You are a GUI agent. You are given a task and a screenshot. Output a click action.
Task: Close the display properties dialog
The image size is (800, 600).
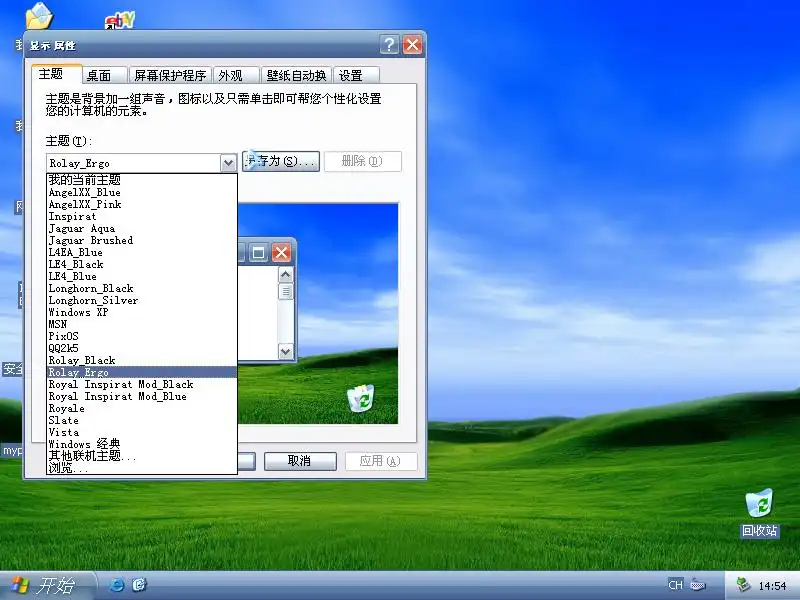(412, 45)
